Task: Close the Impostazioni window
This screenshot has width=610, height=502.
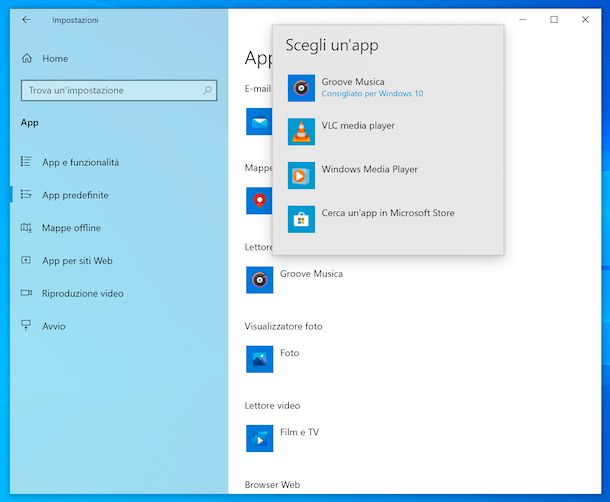Action: point(585,19)
